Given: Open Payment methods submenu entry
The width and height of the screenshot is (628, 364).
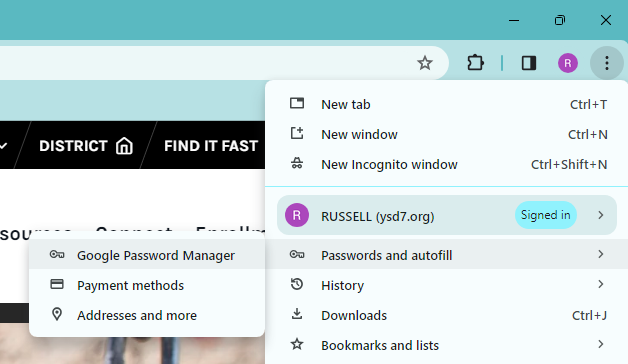Looking at the screenshot, I should click(147, 286).
